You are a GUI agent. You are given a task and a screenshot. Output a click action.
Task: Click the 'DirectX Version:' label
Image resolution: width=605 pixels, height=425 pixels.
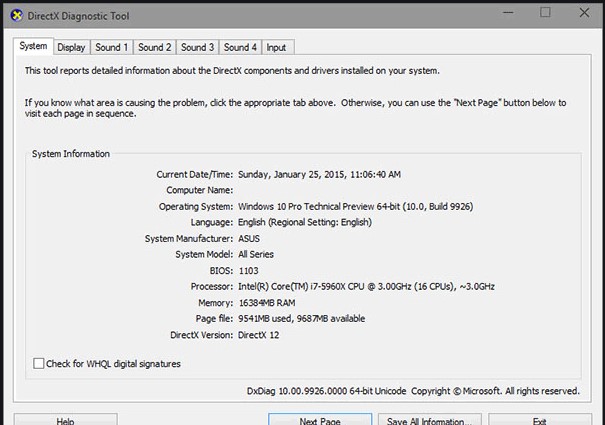click(202, 335)
